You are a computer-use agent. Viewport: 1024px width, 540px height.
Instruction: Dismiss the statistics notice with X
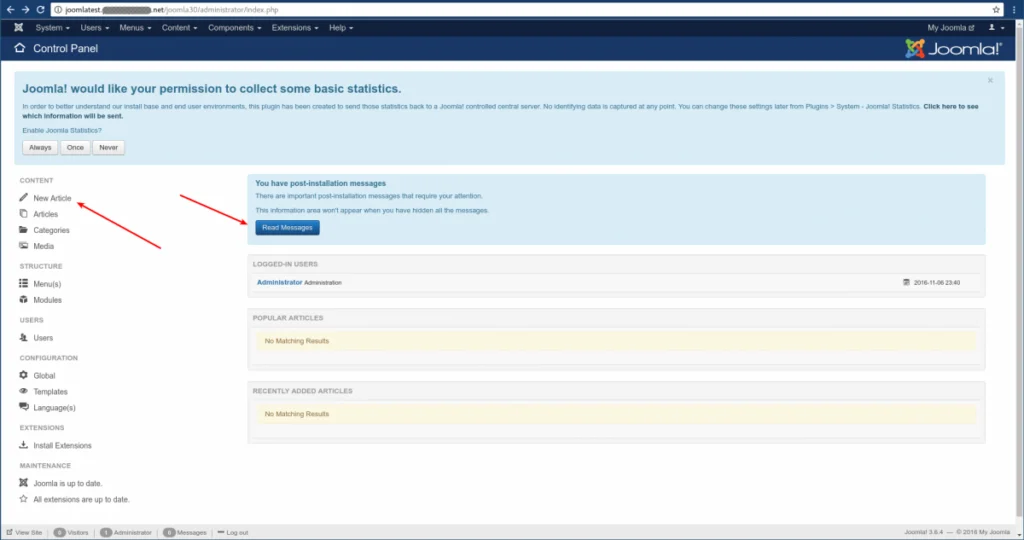click(x=990, y=80)
